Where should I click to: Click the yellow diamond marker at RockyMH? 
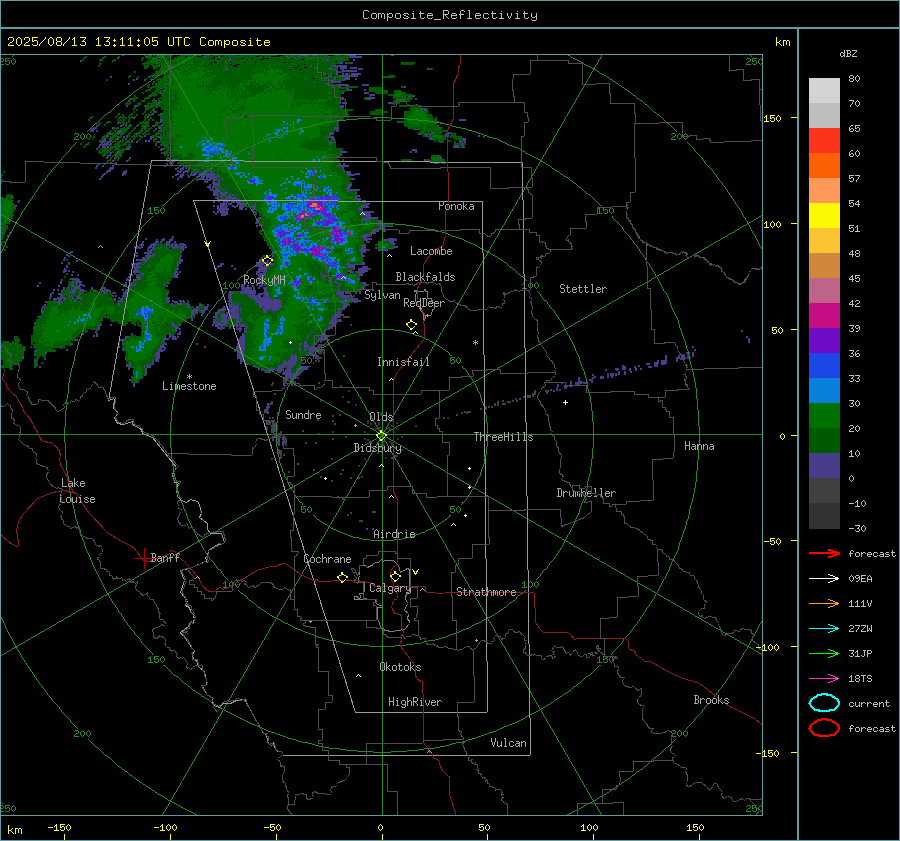[x=267, y=261]
